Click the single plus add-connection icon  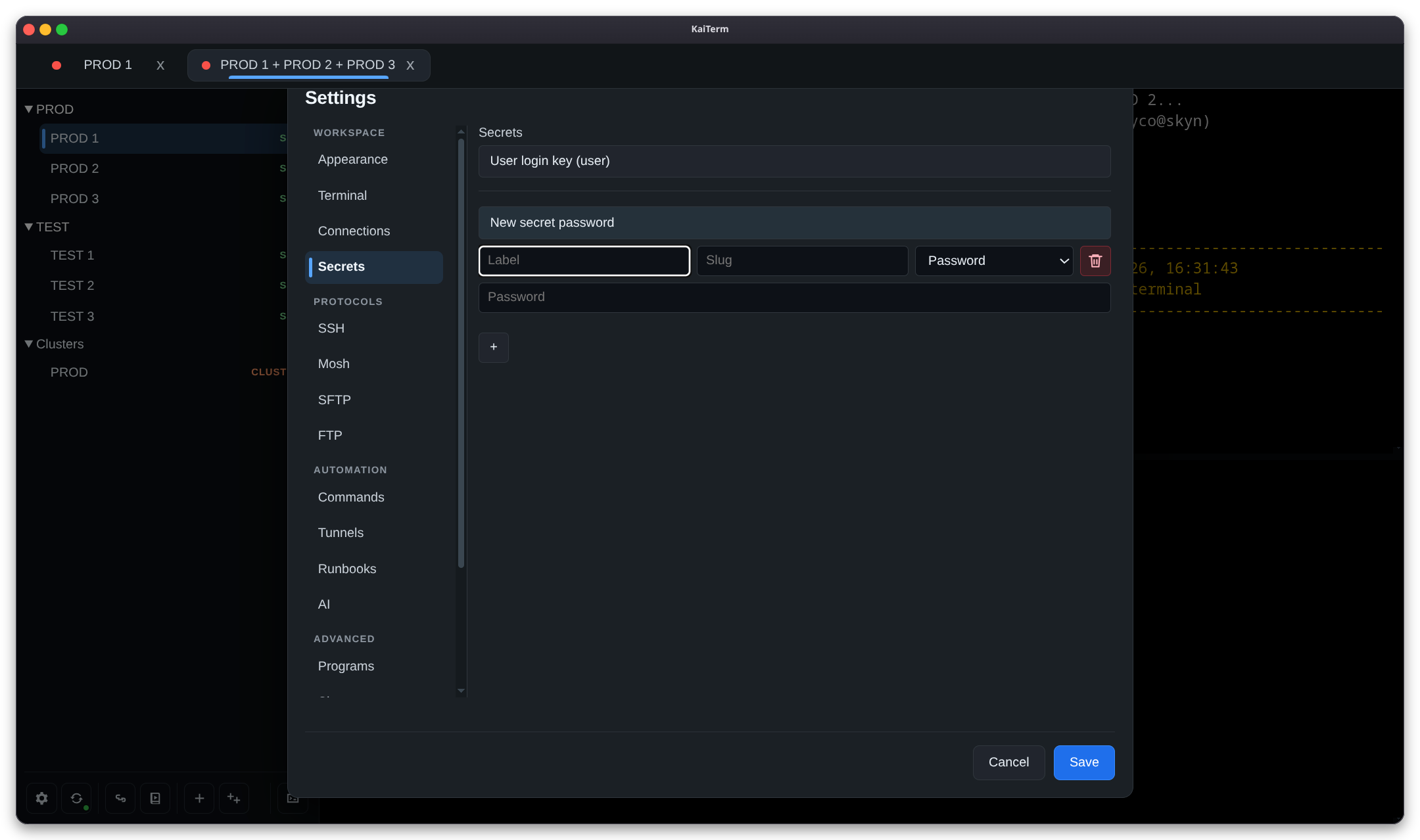click(199, 798)
